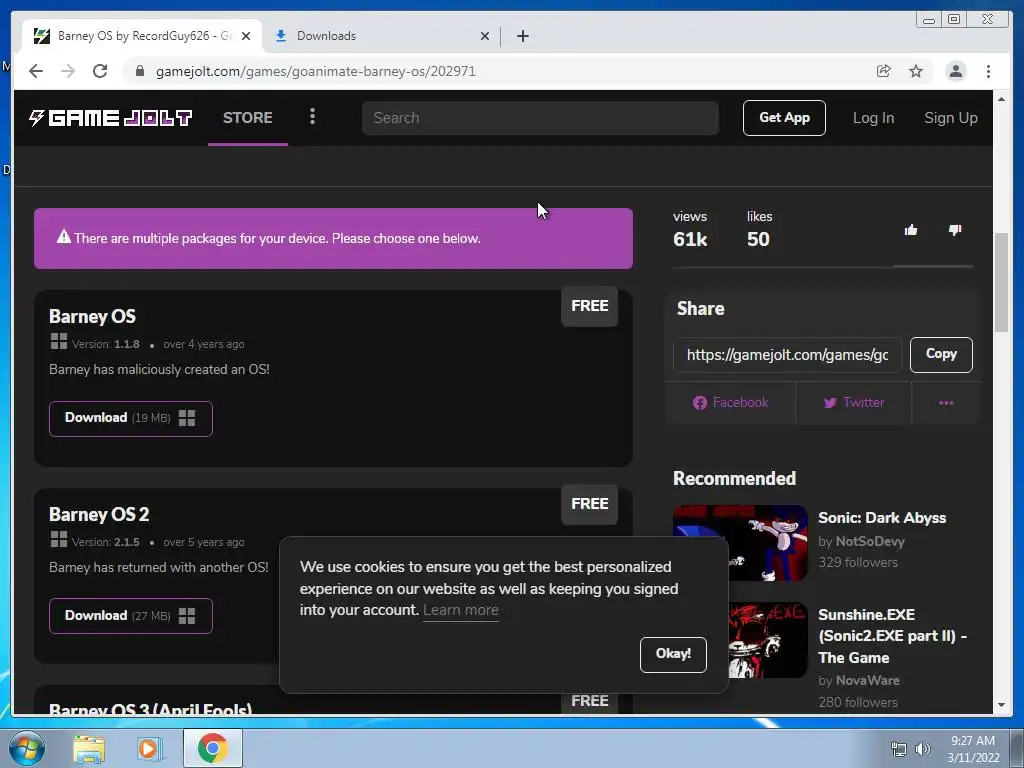Viewport: 1024px width, 768px height.
Task: Go back in Chrome
Action: click(x=36, y=71)
